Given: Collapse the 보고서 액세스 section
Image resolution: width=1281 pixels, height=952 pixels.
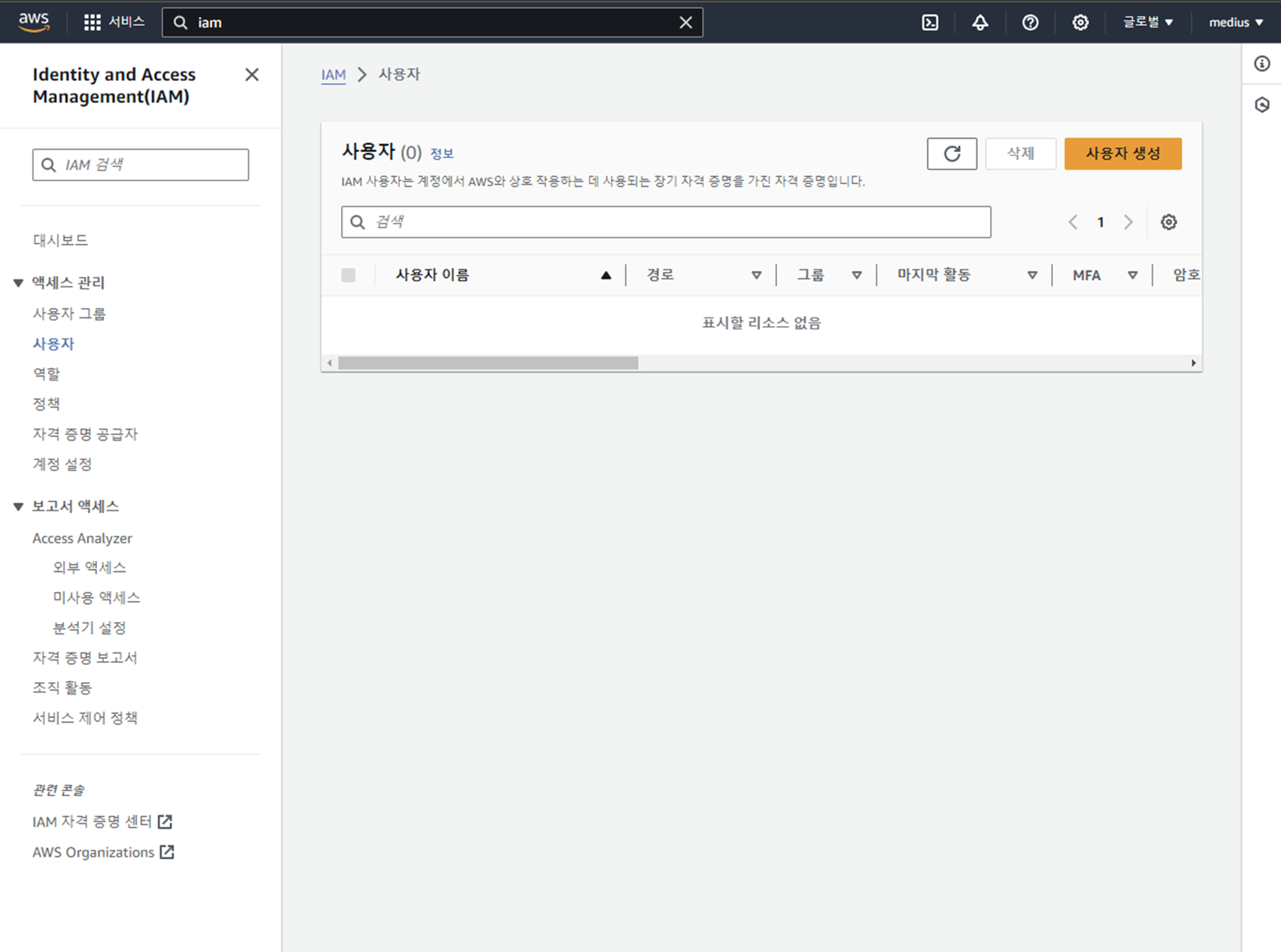Looking at the screenshot, I should [x=19, y=507].
